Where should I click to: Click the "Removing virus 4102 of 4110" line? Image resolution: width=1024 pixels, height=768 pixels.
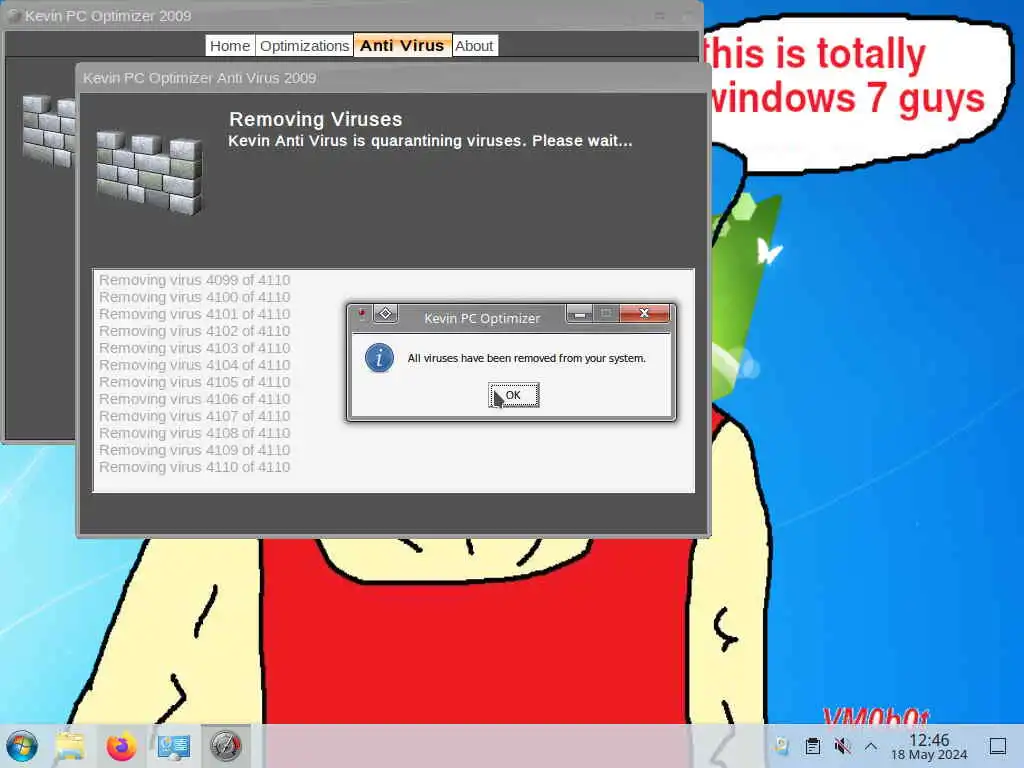tap(195, 331)
